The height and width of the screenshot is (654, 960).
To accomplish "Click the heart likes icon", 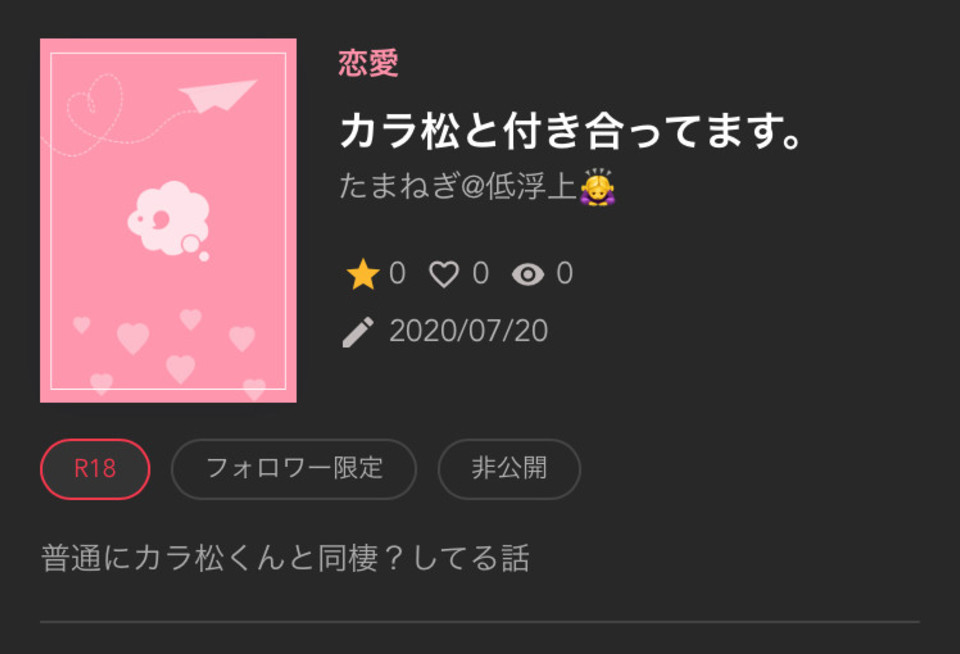I will pos(444,274).
